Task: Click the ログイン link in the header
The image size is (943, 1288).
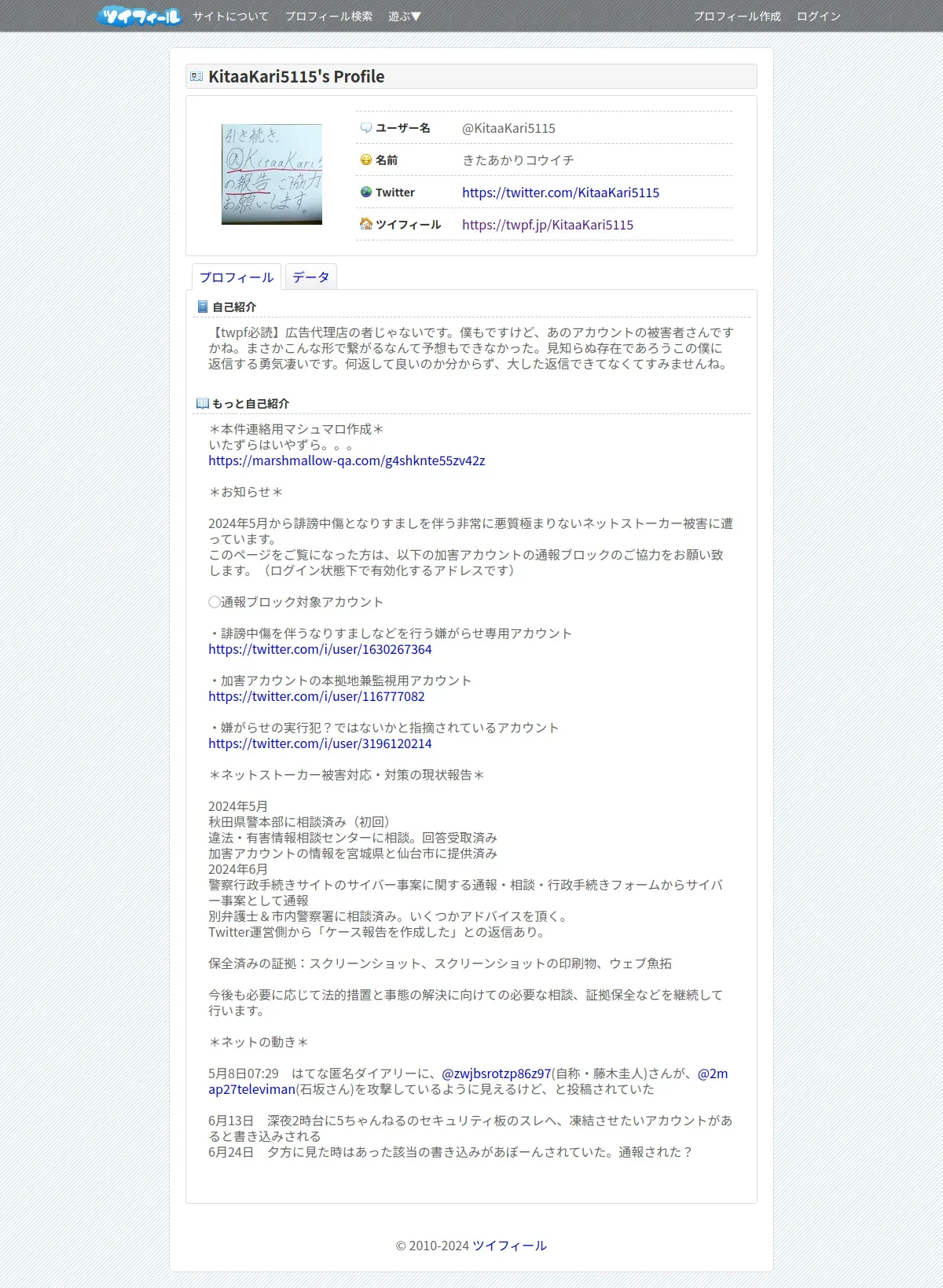Action: [819, 16]
